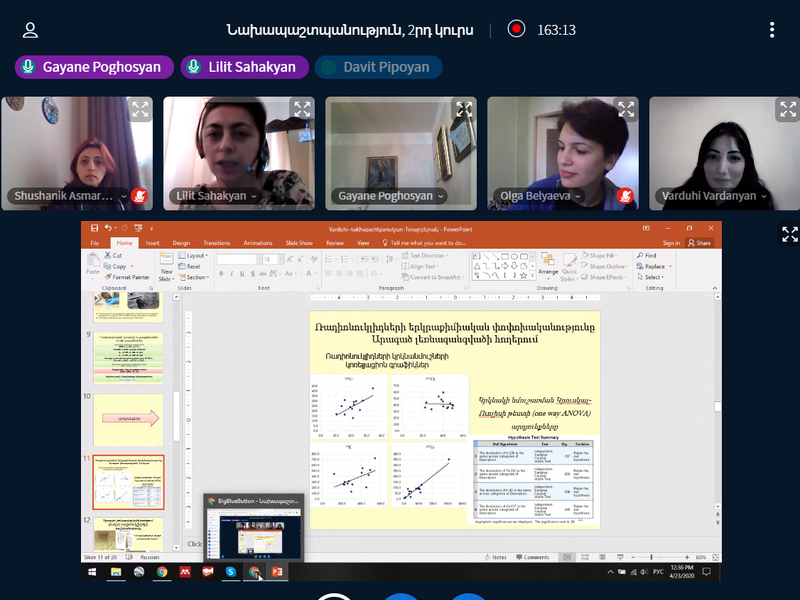Click Sign in in PowerPoint
The image size is (800, 600).
click(671, 243)
